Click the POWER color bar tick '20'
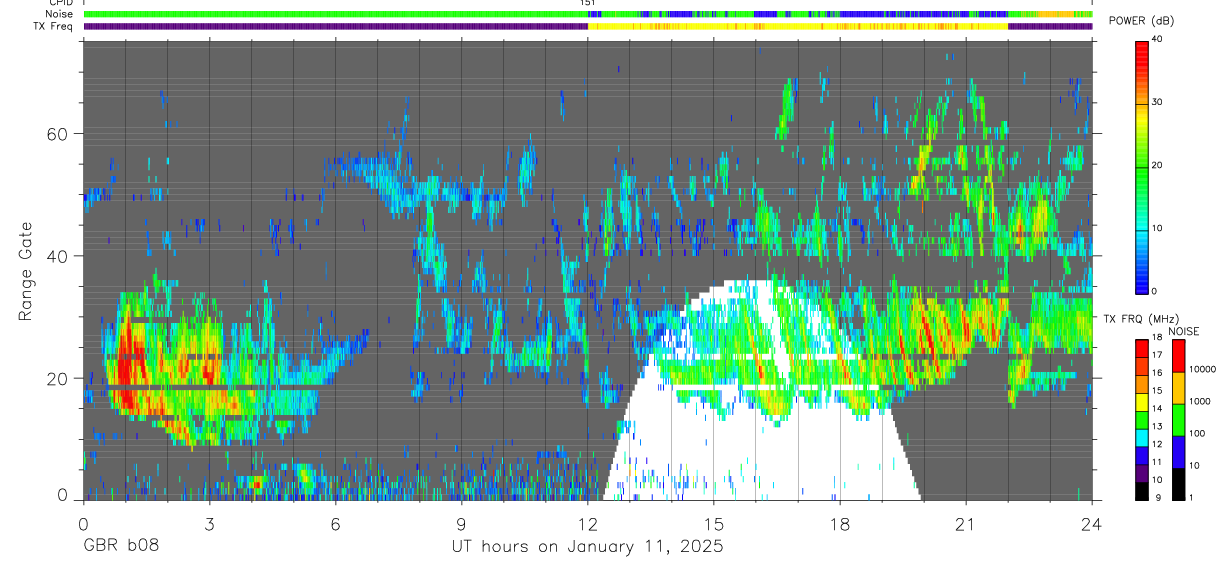Screen dimensions: 1228x567 (1159, 165)
